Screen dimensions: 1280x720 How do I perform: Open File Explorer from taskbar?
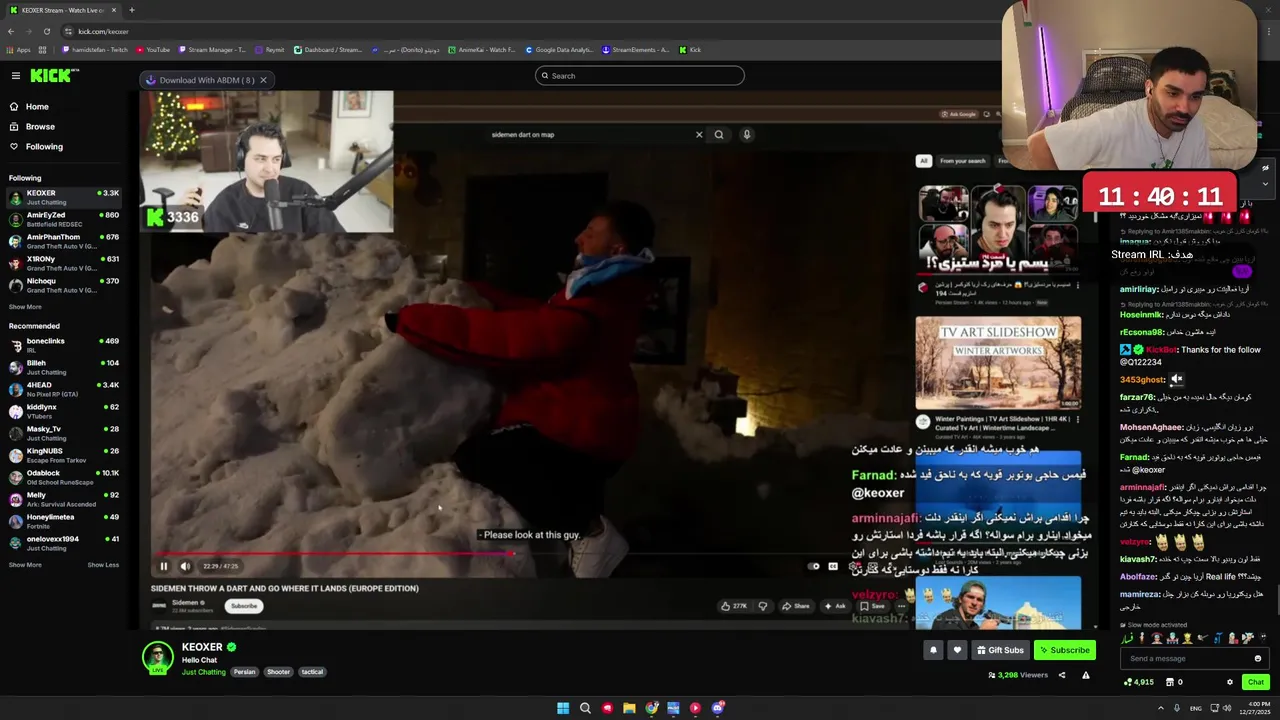coord(629,708)
